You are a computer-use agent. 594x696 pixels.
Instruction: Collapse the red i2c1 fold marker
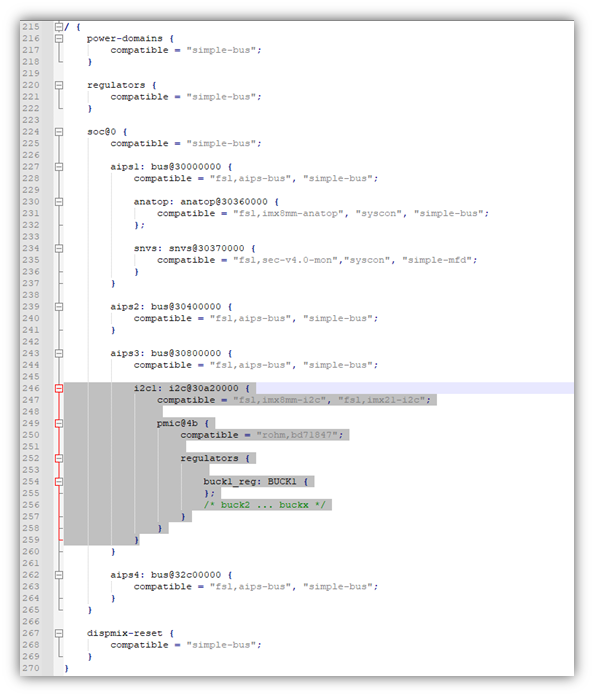(x=59, y=388)
